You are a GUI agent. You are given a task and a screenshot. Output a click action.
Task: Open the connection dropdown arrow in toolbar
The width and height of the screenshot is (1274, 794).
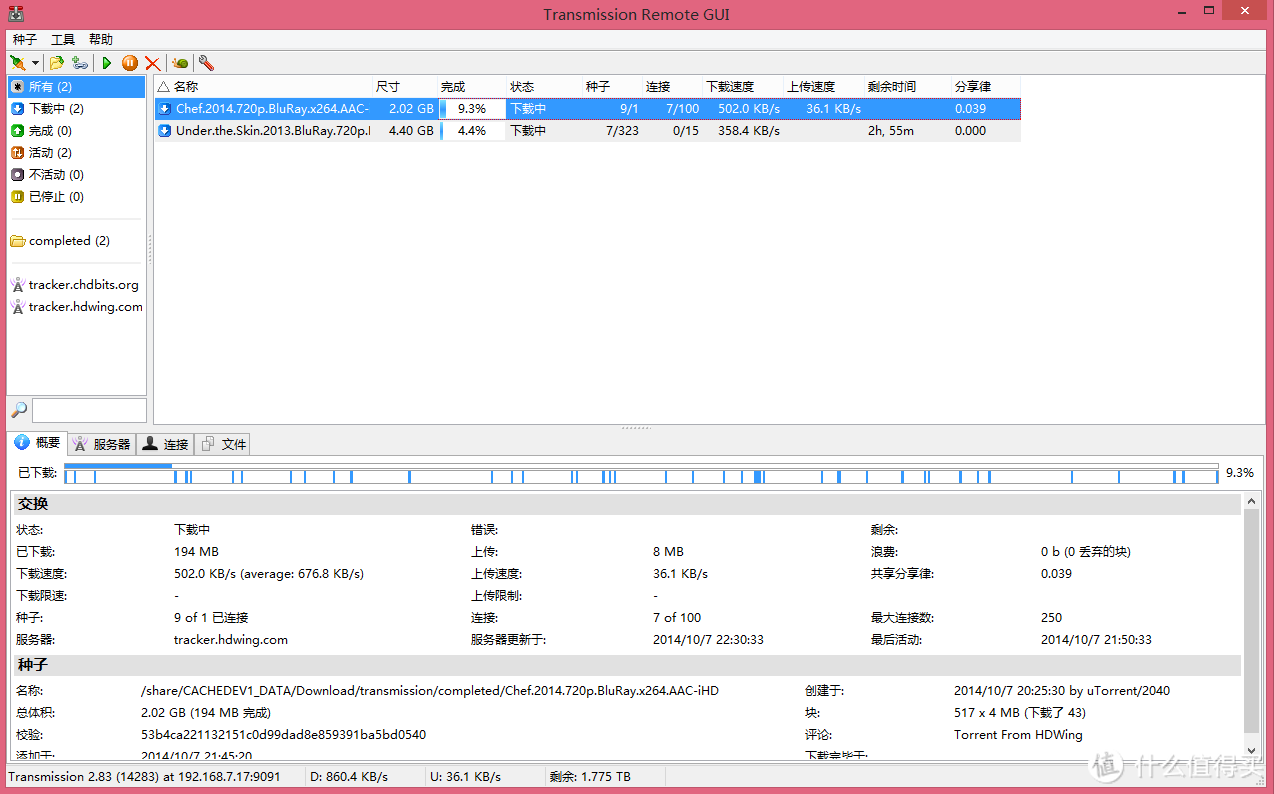click(35, 63)
